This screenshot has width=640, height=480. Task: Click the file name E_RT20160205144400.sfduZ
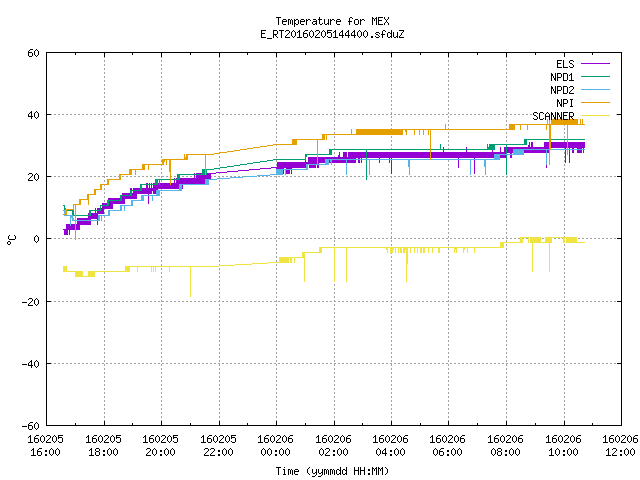coord(332,34)
